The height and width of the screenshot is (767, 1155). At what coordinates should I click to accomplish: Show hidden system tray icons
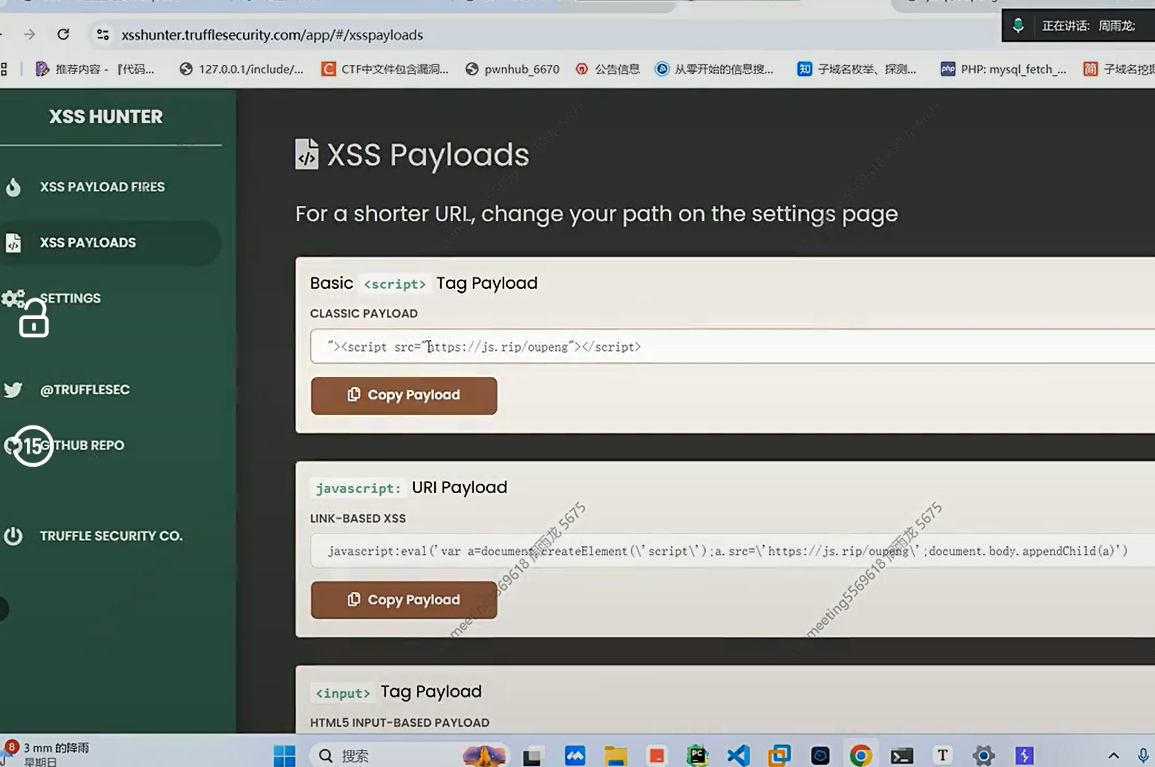(1113, 755)
